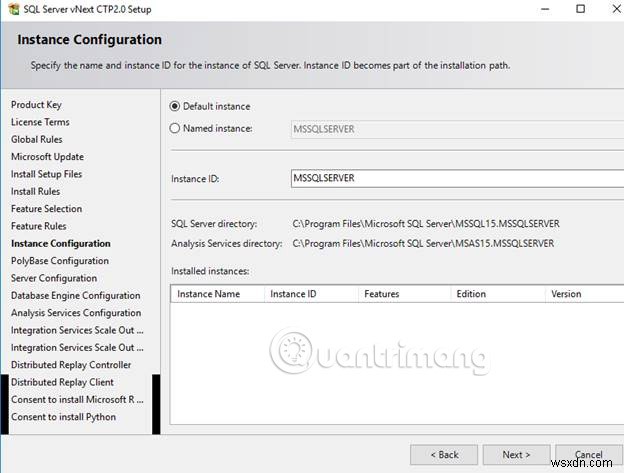Select the Default instance radio button
624x473 pixels.
(175, 106)
